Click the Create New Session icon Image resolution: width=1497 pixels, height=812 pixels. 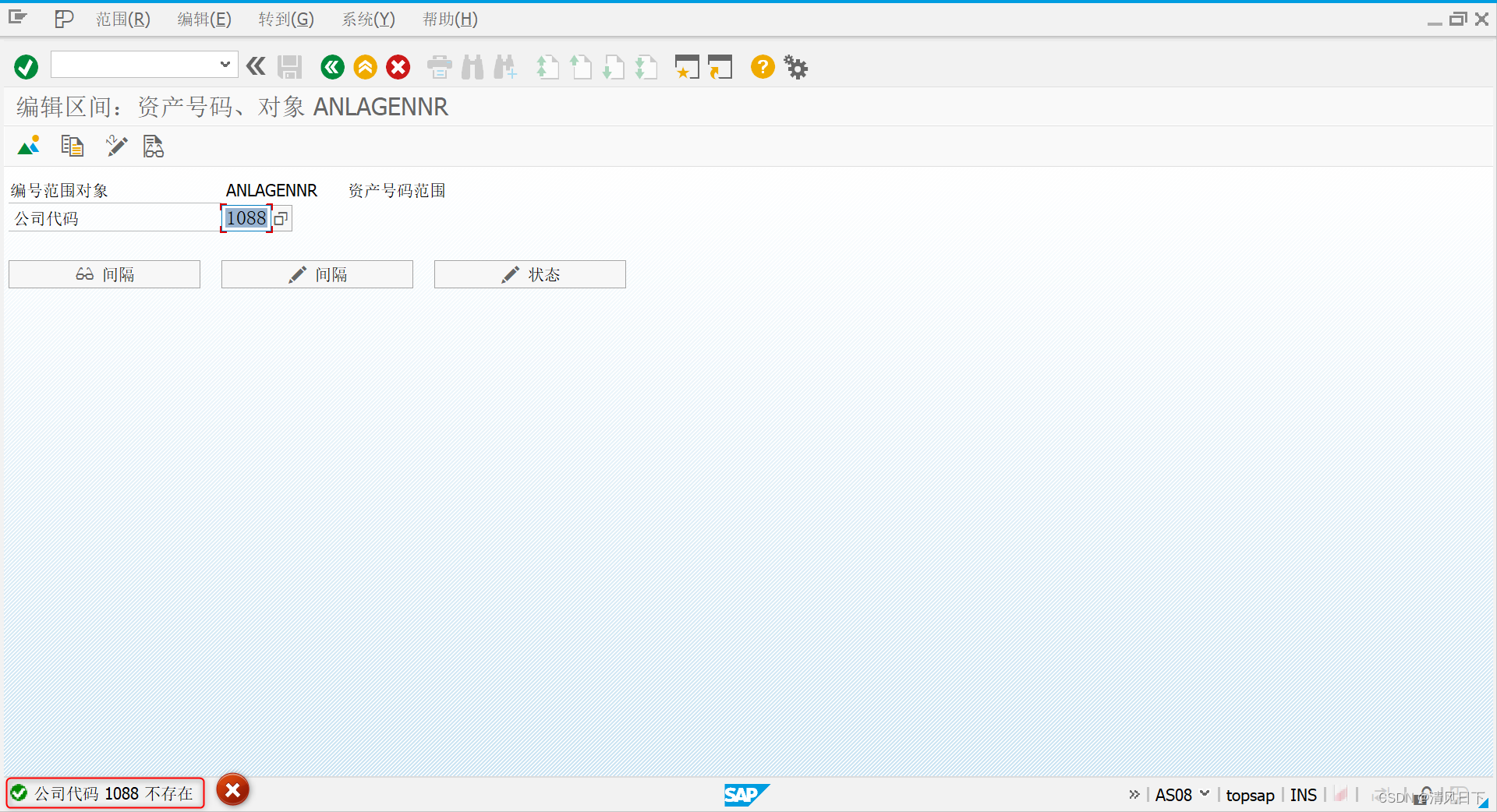pyautogui.click(x=687, y=67)
